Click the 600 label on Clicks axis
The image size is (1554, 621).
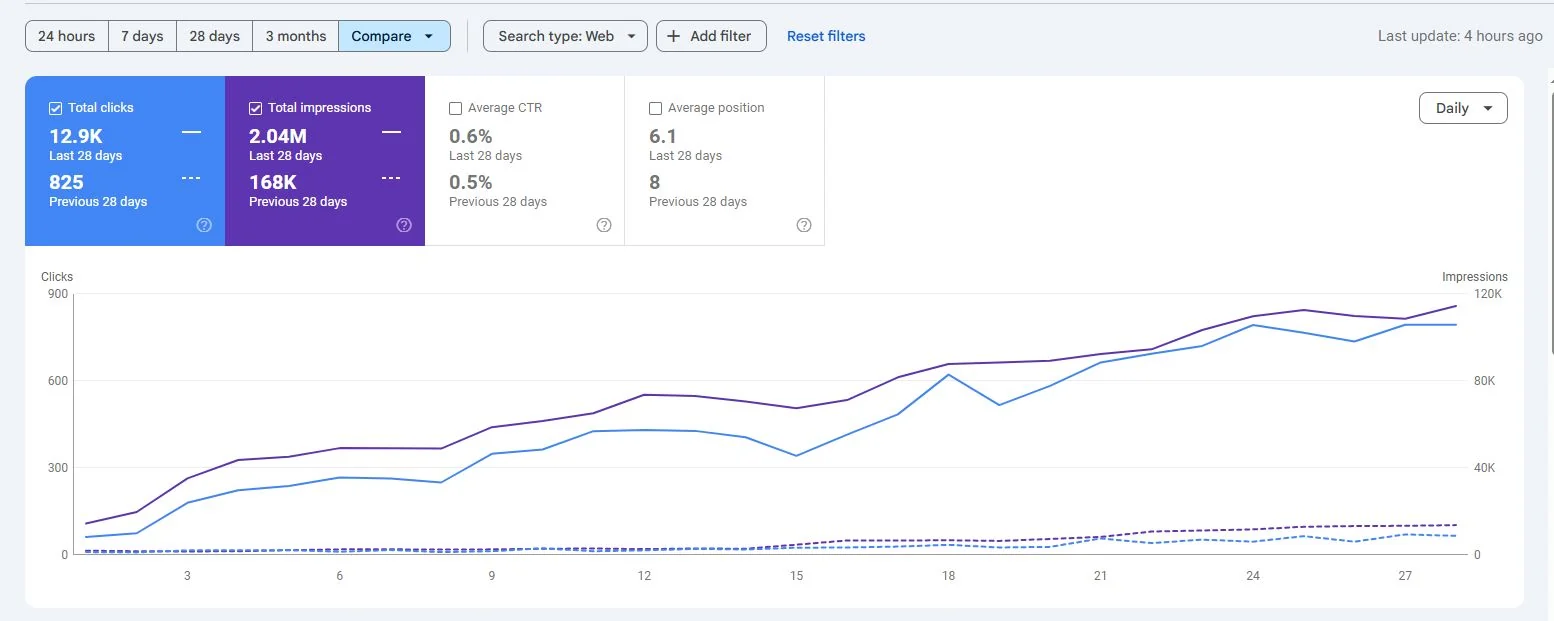point(57,381)
